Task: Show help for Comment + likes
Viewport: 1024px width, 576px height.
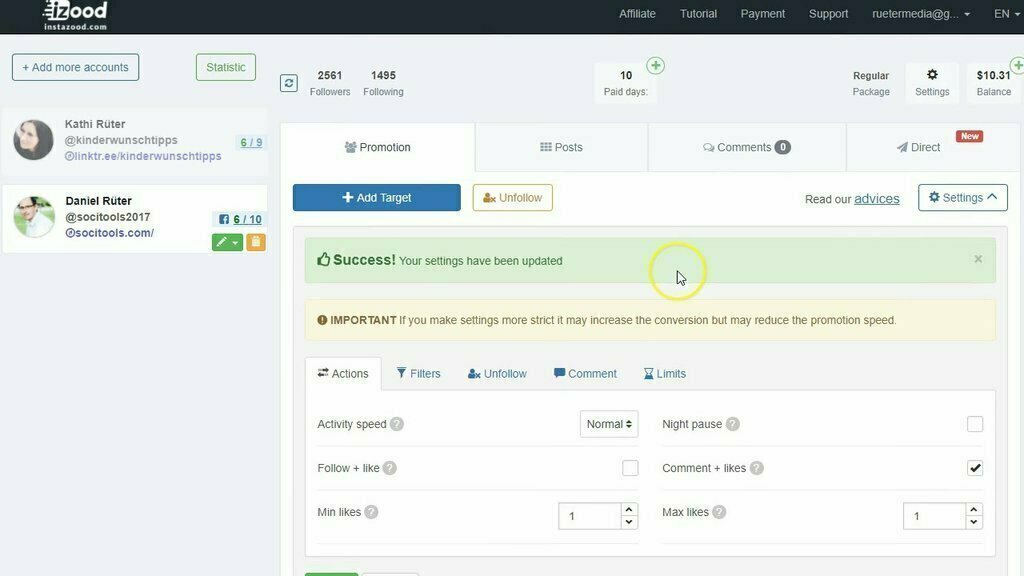Action: [756, 468]
